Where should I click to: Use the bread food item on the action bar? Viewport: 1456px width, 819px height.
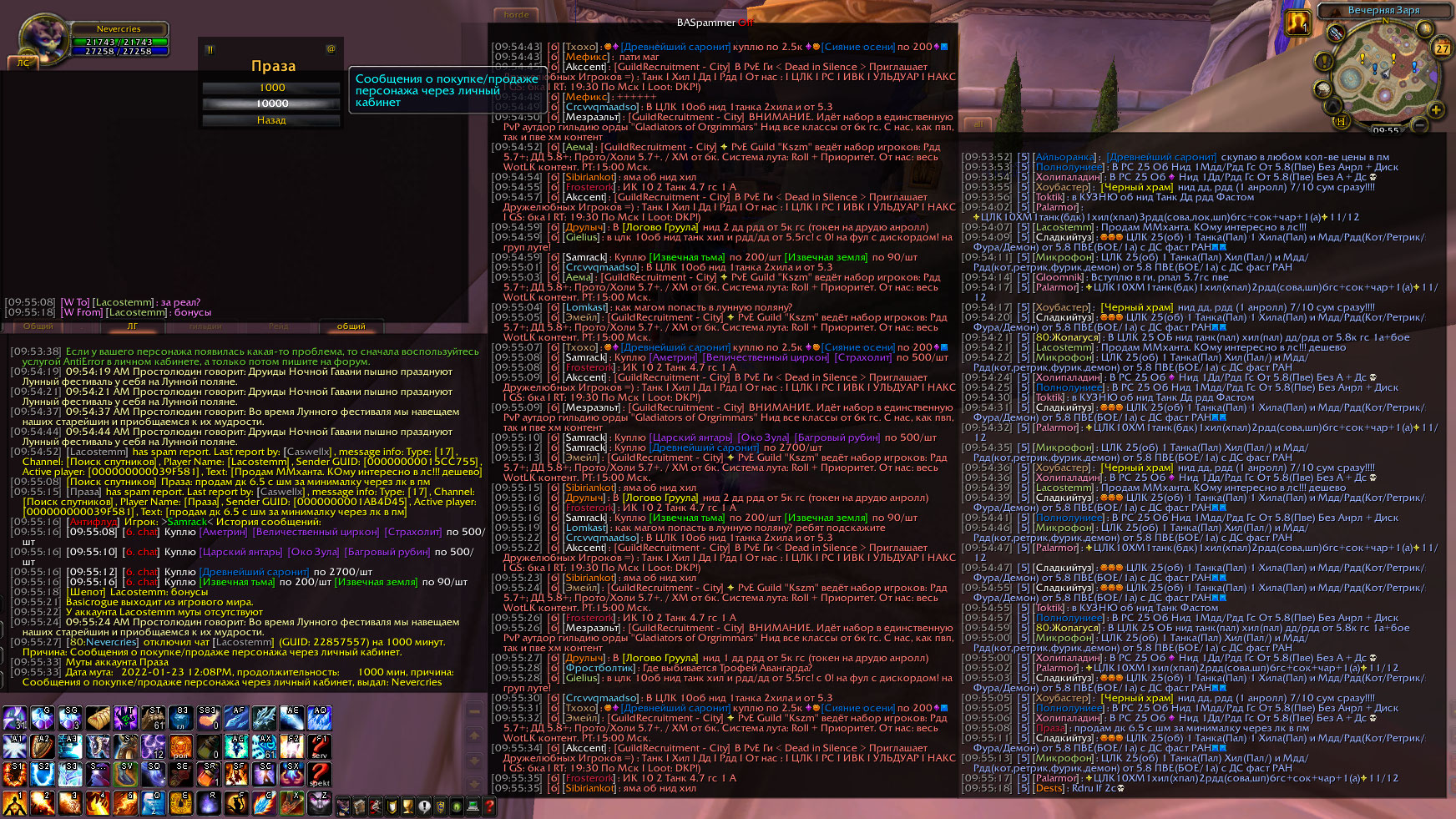pyautogui.click(x=99, y=718)
